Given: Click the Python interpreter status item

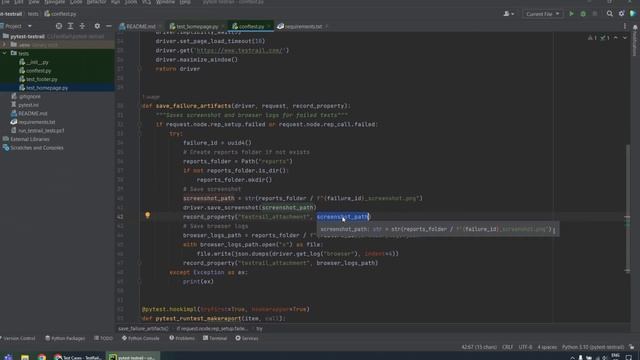Looking at the screenshot, I should [593, 347].
